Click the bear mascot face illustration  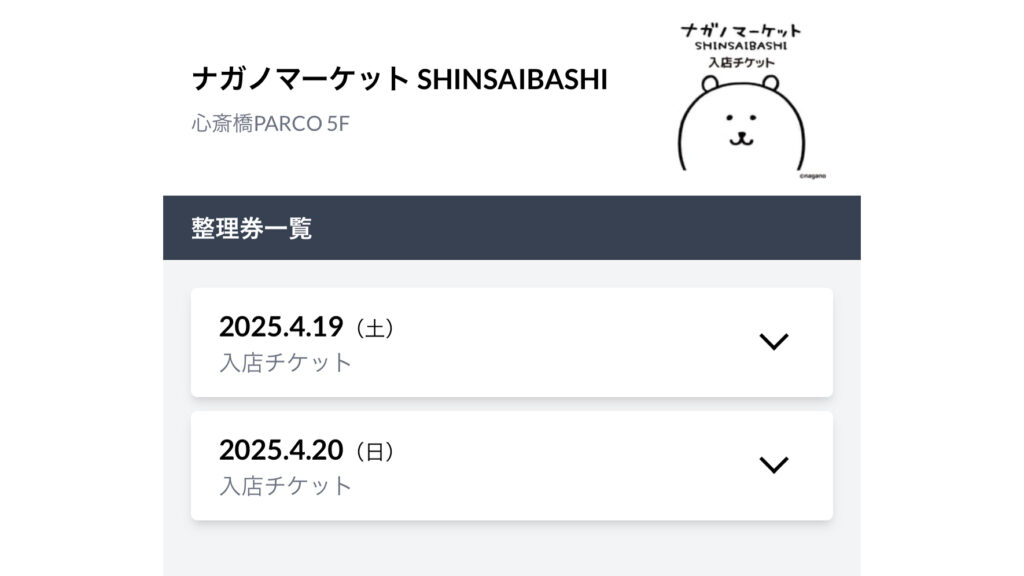coord(741,124)
